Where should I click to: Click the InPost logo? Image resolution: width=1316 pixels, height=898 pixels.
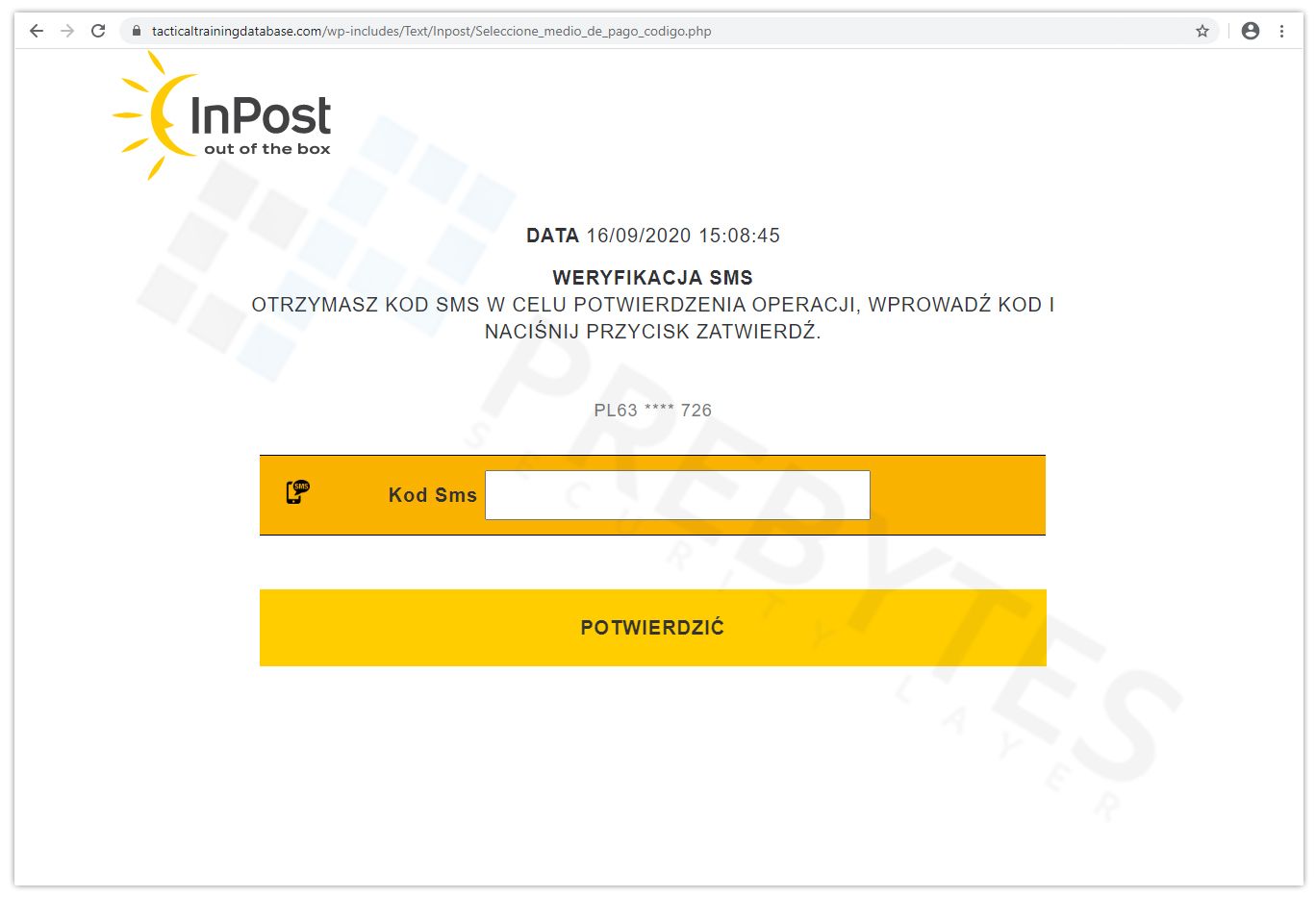[x=222, y=116]
